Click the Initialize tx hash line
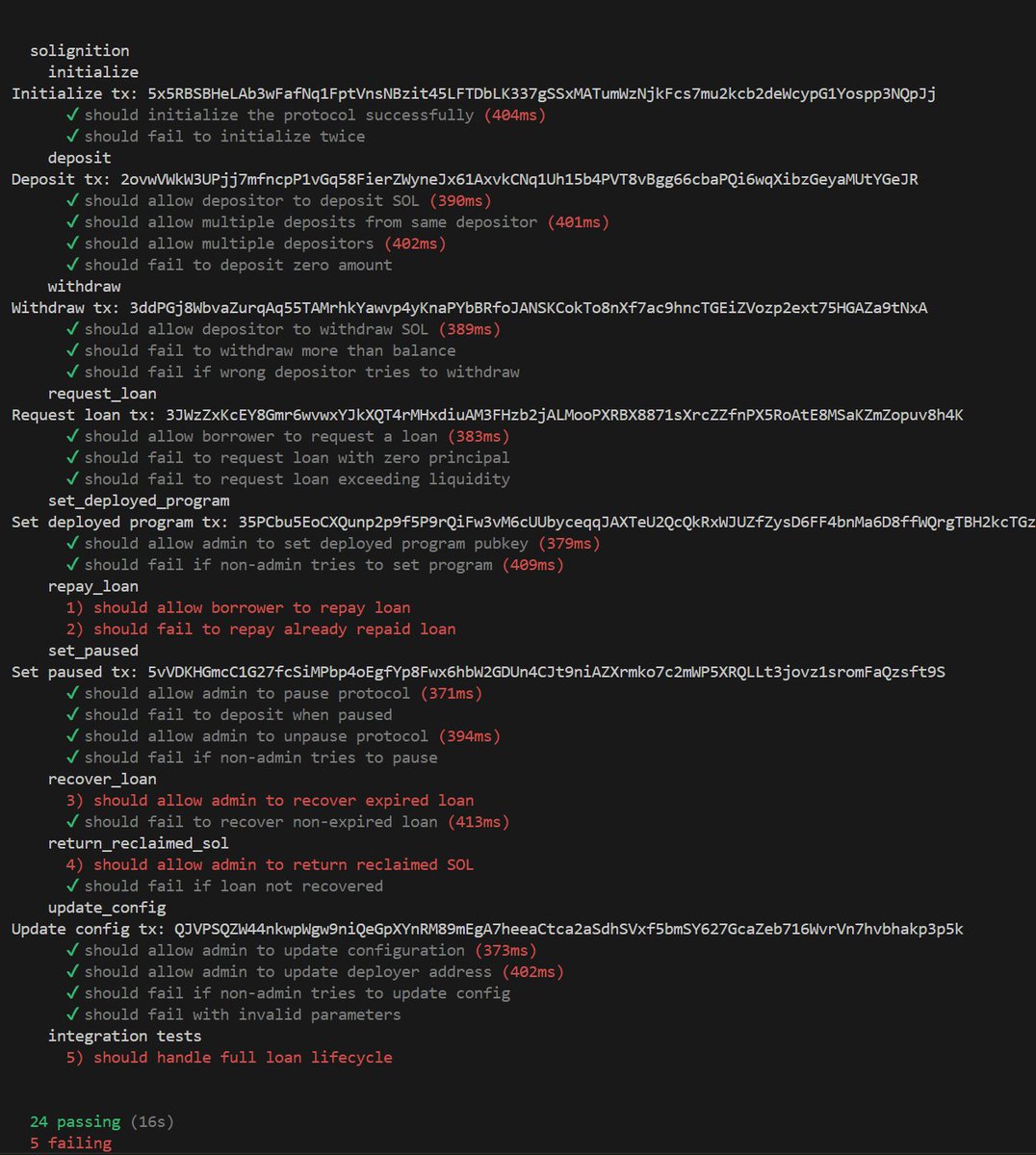Viewport: 1036px width, 1155px height. pyautogui.click(x=474, y=93)
